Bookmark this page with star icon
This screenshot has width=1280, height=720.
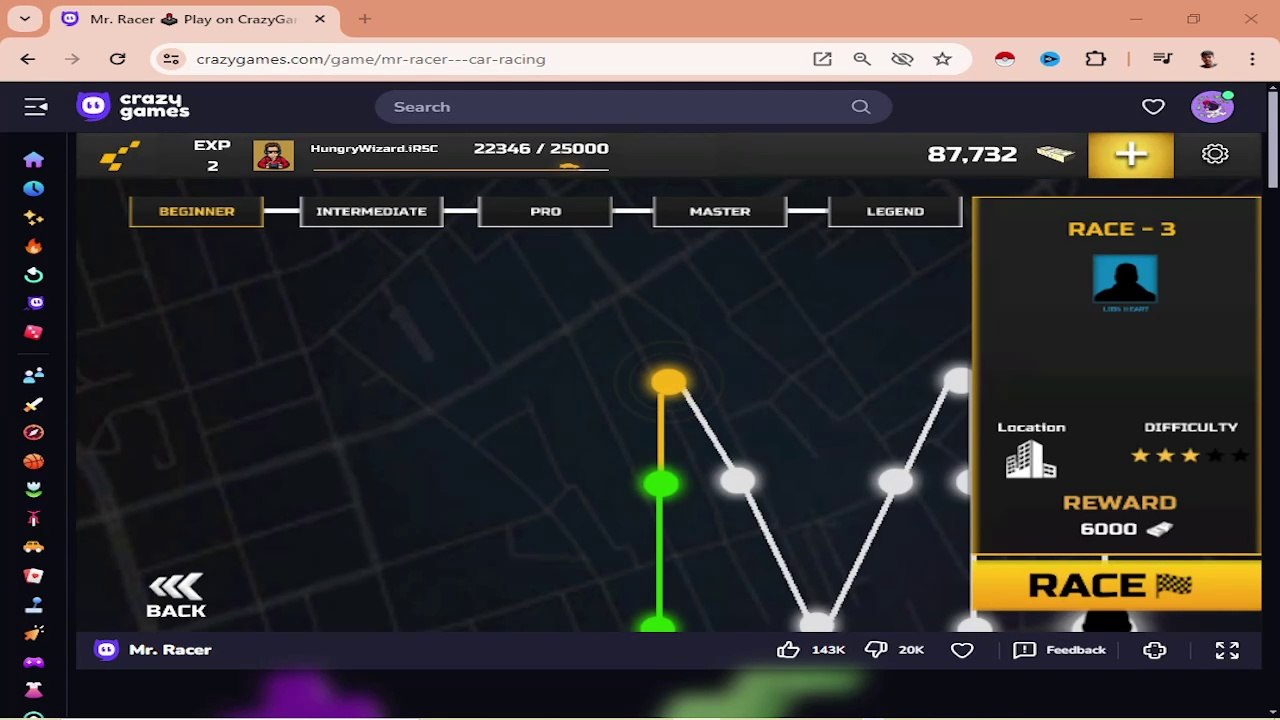tap(942, 59)
